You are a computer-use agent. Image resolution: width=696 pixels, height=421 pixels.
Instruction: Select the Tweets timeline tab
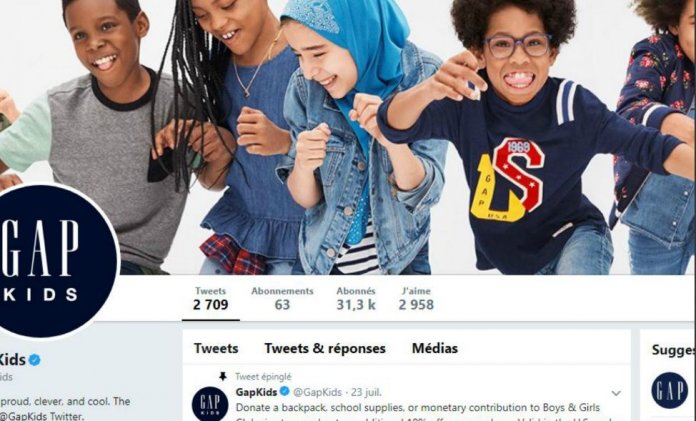(216, 349)
